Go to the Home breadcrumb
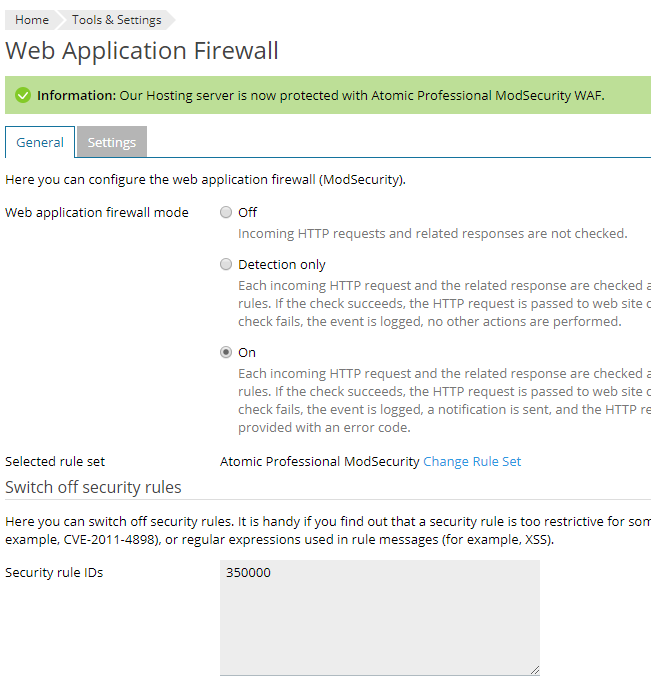Image resolution: width=651 pixels, height=681 pixels. pyautogui.click(x=32, y=20)
